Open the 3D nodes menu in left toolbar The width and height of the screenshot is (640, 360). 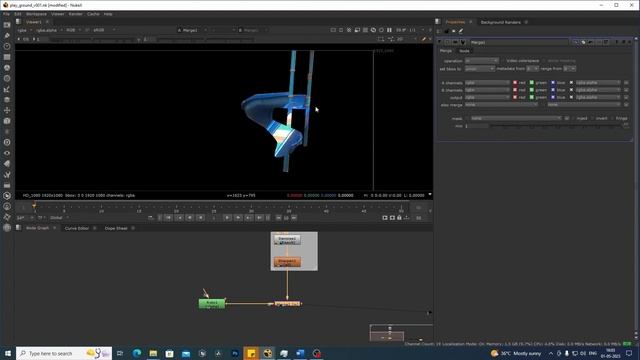(7, 121)
